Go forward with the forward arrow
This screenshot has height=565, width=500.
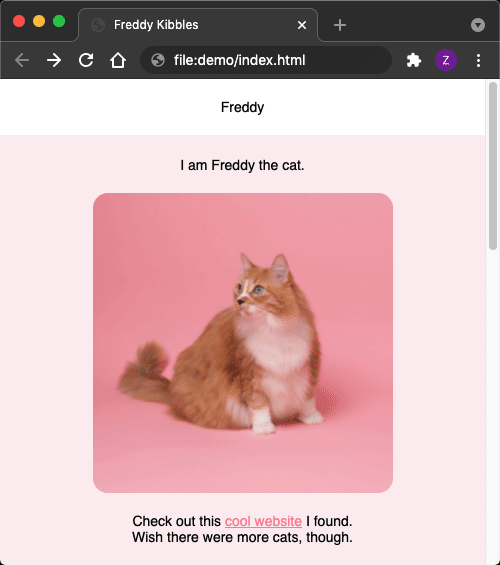tap(54, 60)
